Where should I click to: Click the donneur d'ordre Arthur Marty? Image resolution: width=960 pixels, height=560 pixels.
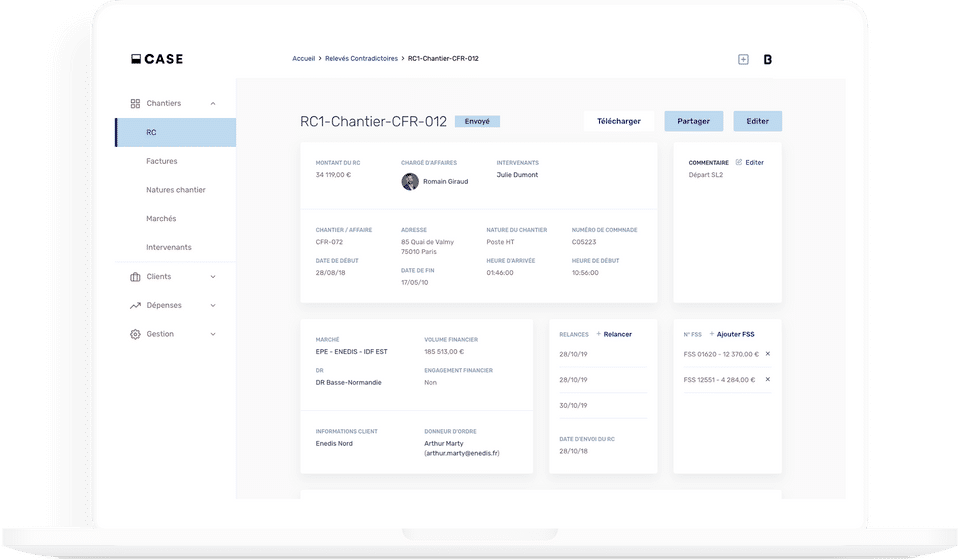coord(444,444)
